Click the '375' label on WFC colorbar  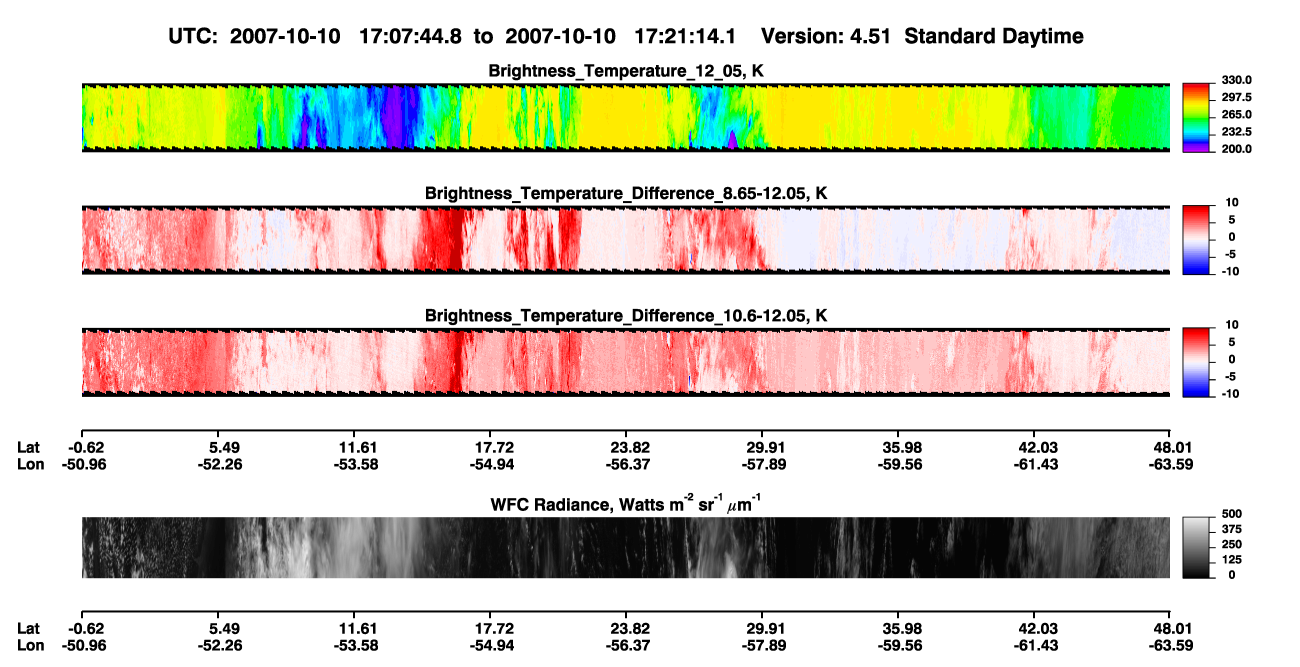coord(1230,529)
